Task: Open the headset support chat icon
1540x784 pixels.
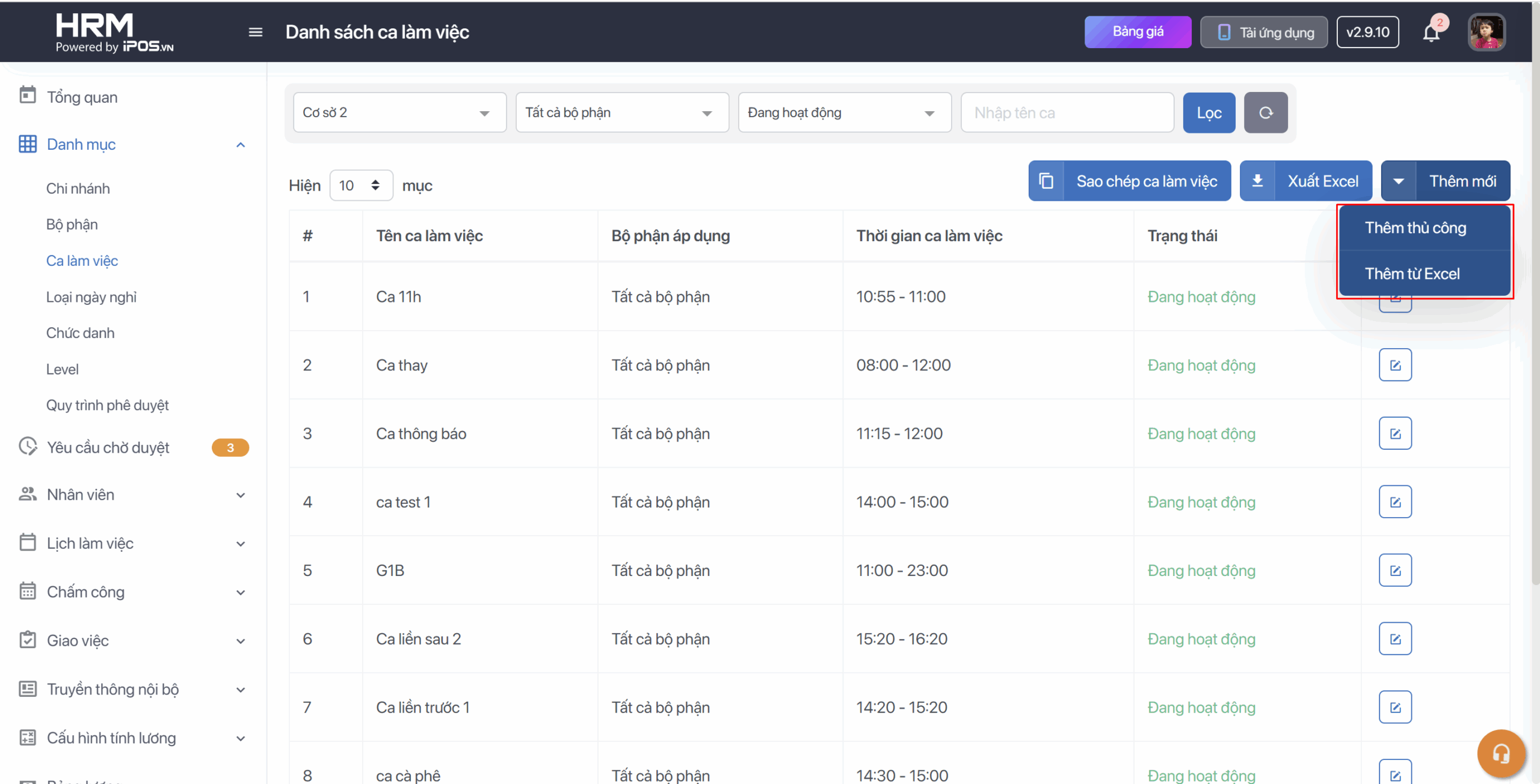Action: (x=1501, y=753)
